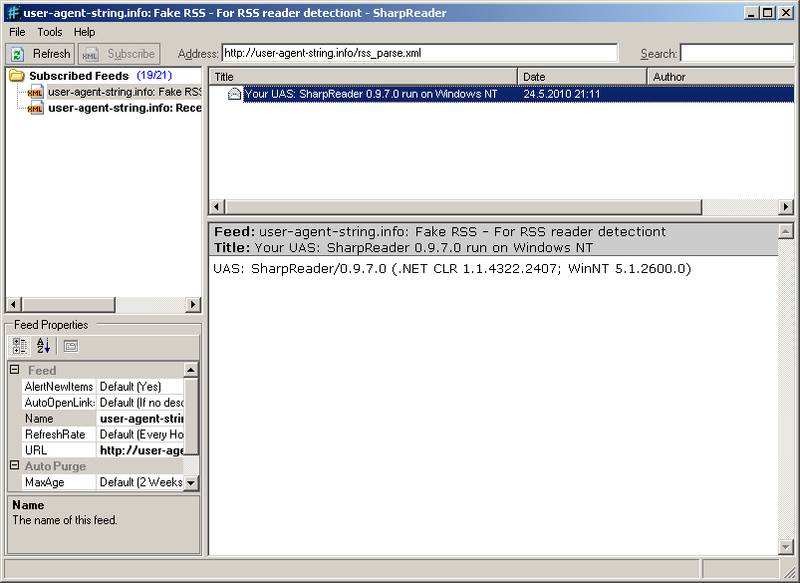
Task: Select the bold 'user-agent-string.info: Rece' feed
Action: click(124, 108)
